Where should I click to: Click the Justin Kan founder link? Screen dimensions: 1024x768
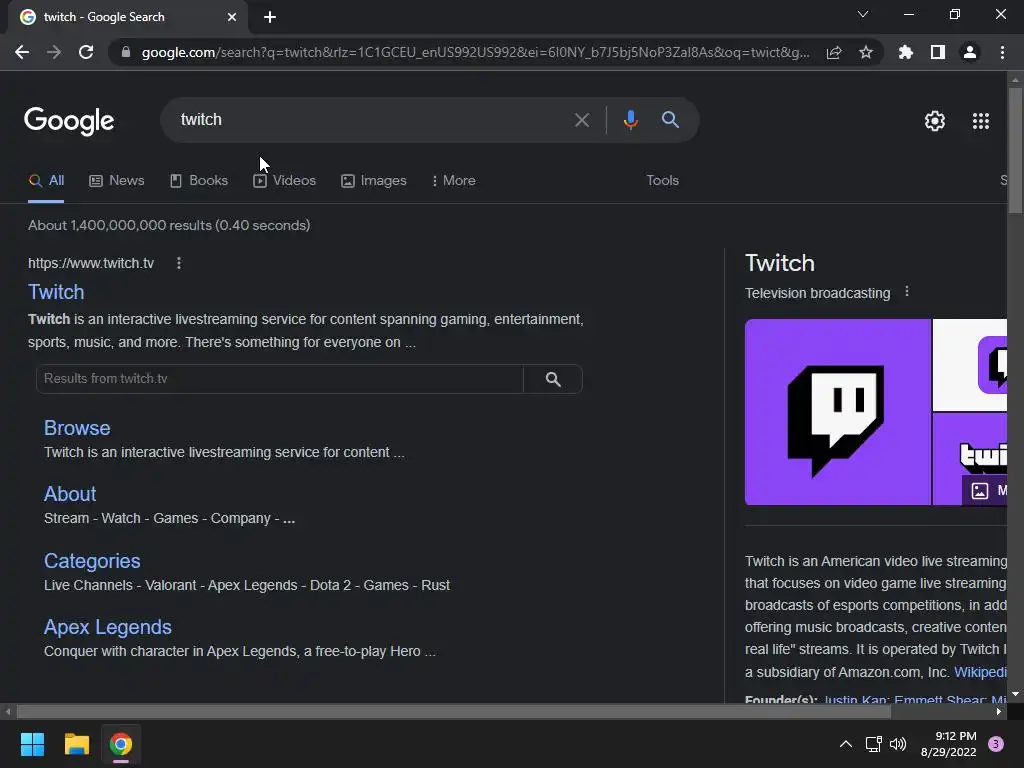(855, 699)
